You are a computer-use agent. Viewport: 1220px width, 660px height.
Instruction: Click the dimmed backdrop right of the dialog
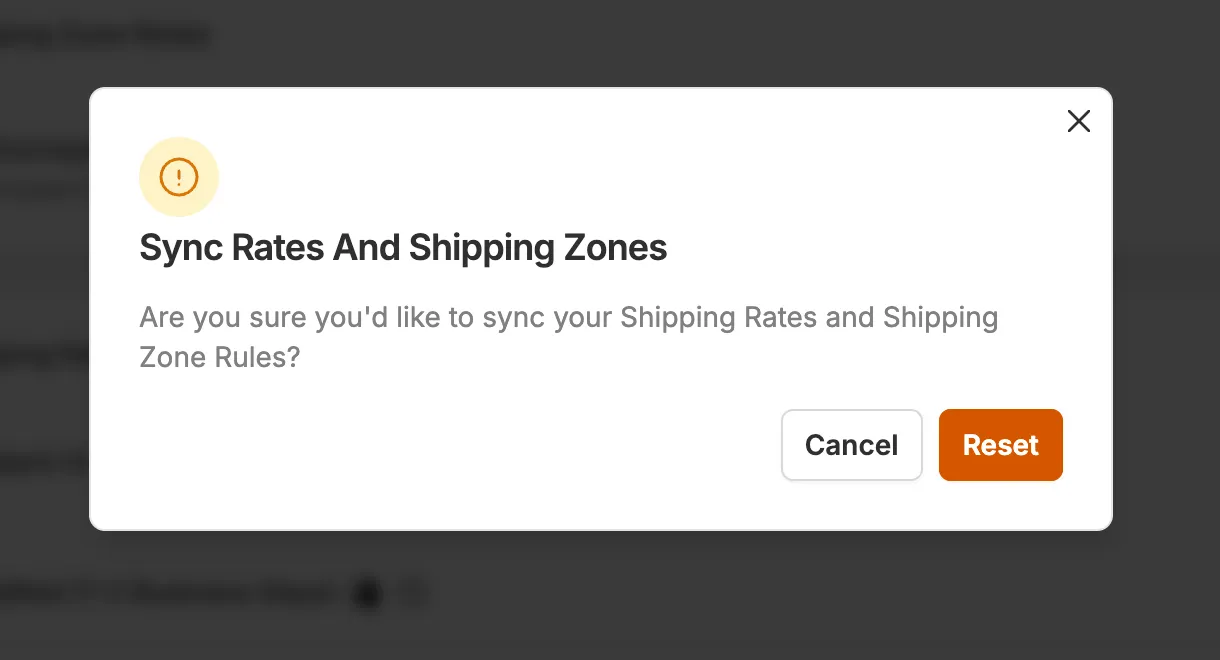(1166, 330)
